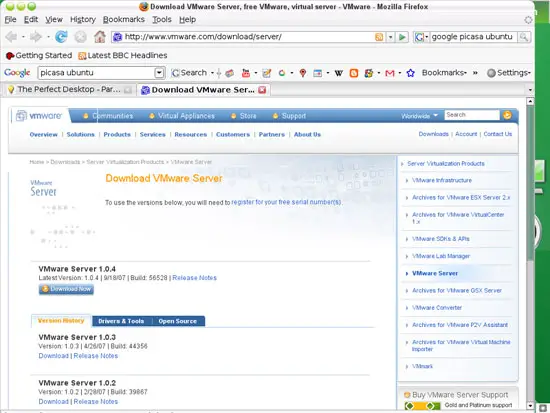The image size is (550, 413).
Task: Open Latest BBC Headlines feed
Action: tap(122, 55)
